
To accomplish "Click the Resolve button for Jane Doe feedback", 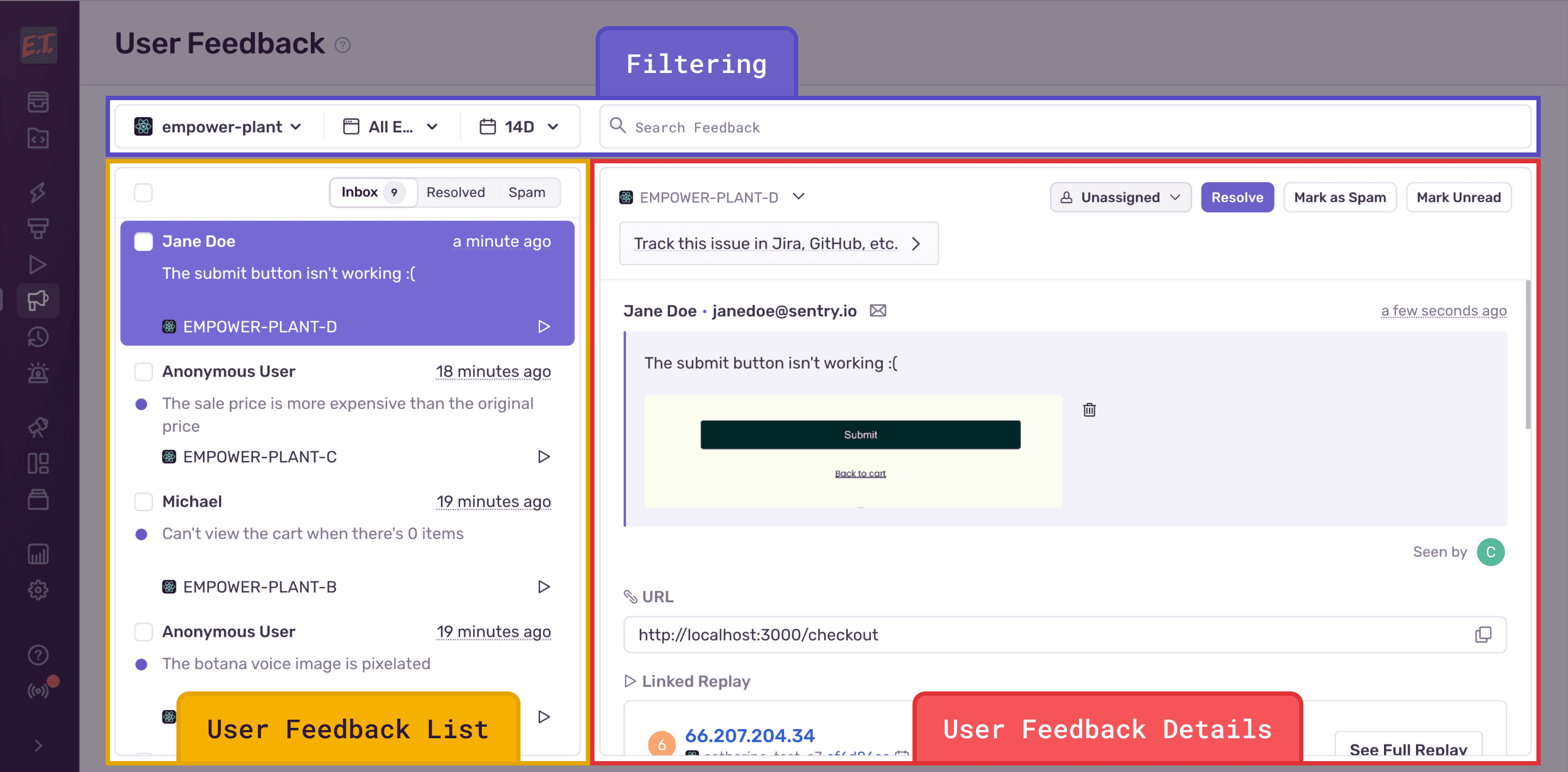I will tap(1237, 196).
